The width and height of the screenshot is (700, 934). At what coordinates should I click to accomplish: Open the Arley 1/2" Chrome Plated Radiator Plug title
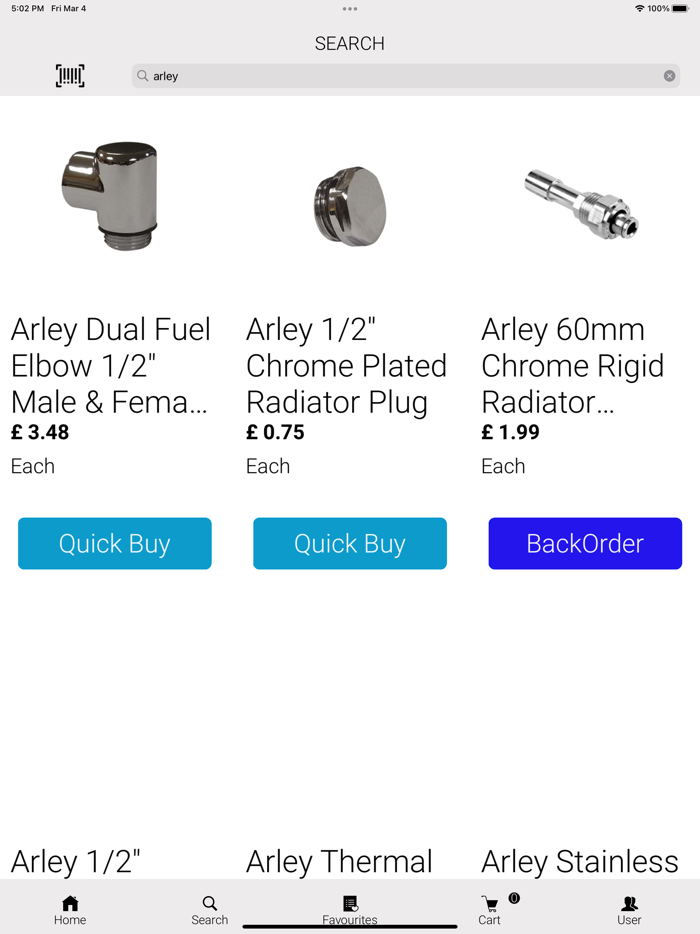pos(346,366)
